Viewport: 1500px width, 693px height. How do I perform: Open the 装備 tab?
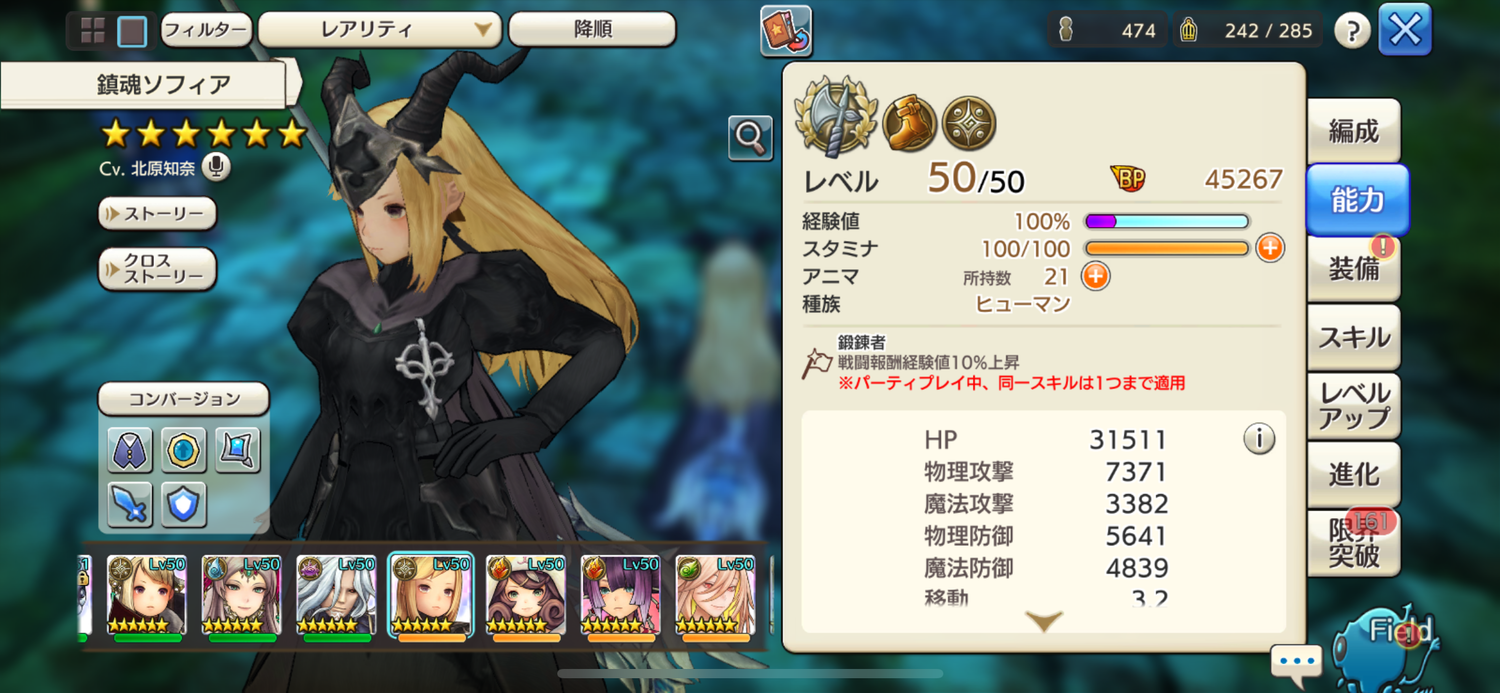[1354, 269]
